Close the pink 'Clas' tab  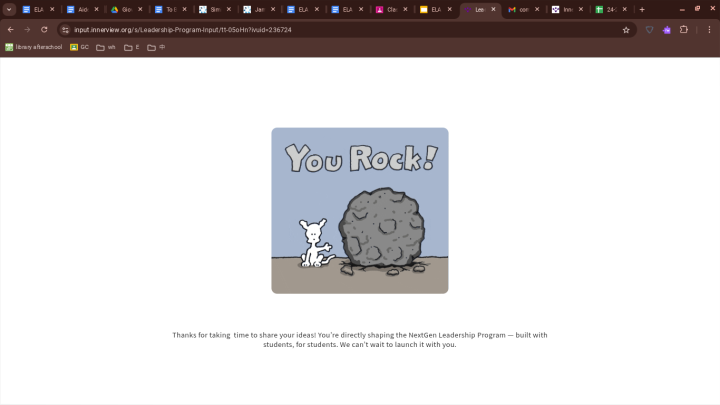click(405, 9)
